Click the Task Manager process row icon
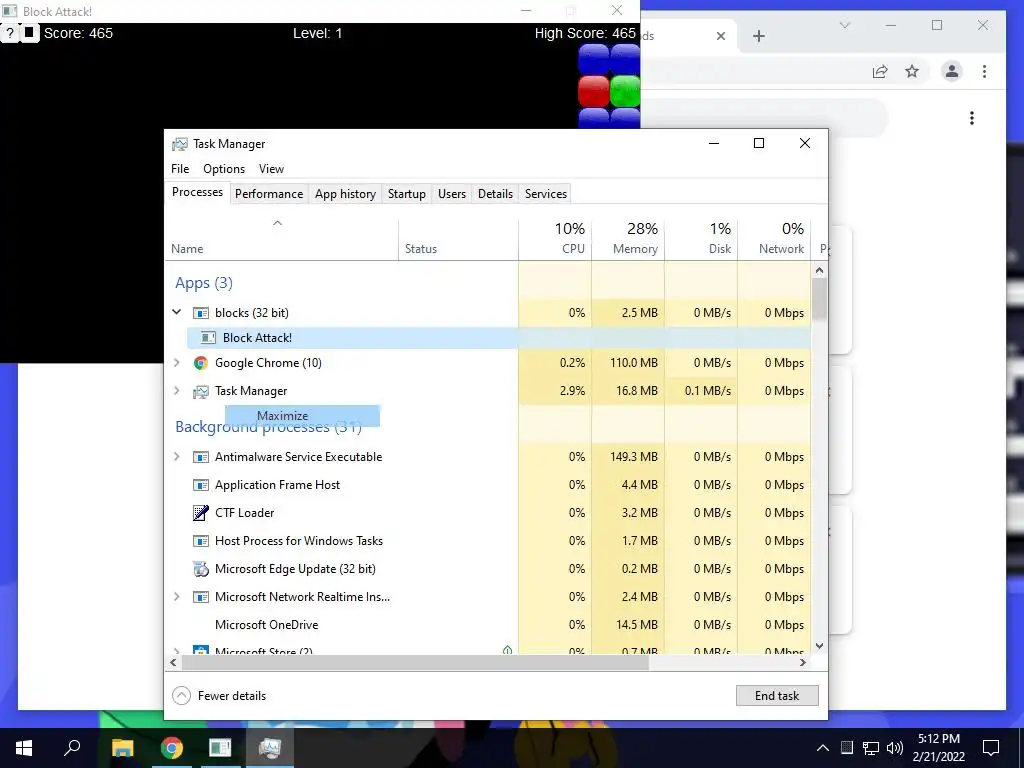1024x768 pixels. 201,391
